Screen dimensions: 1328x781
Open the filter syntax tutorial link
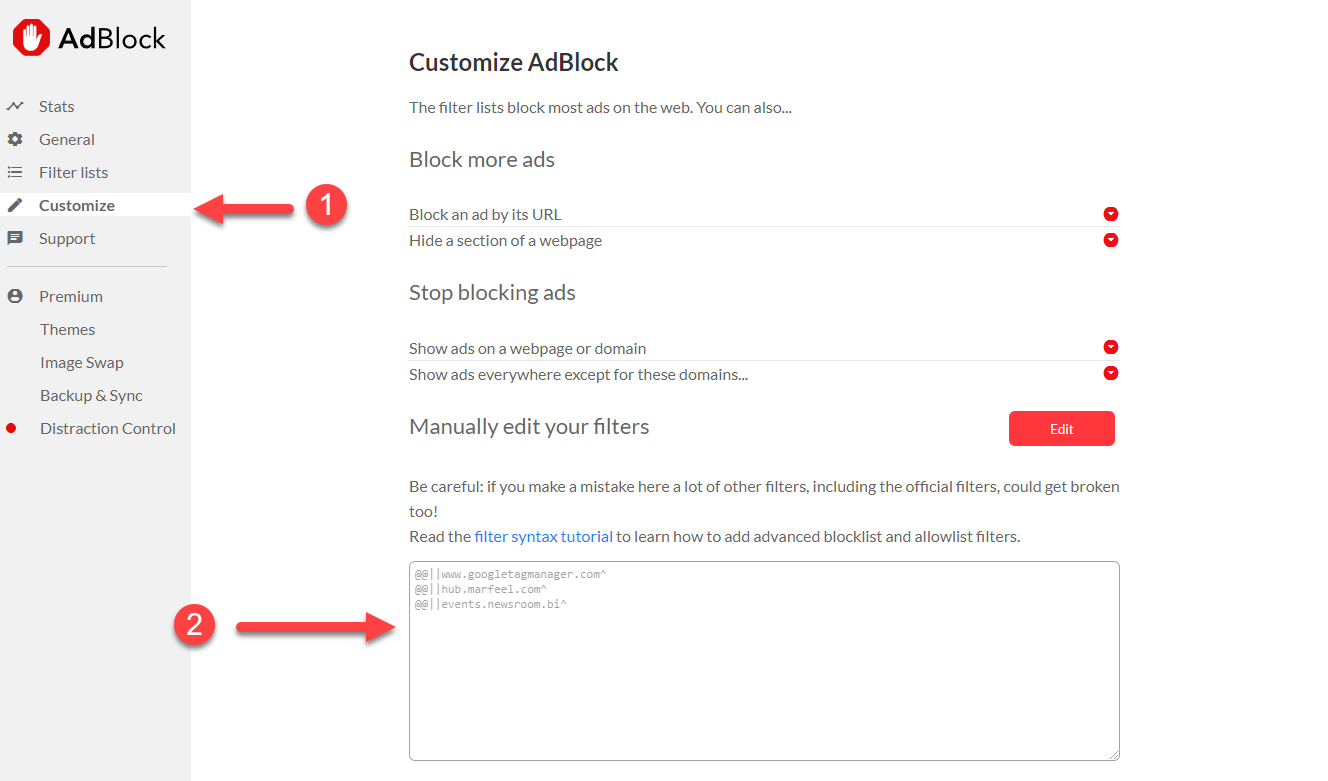pos(543,536)
